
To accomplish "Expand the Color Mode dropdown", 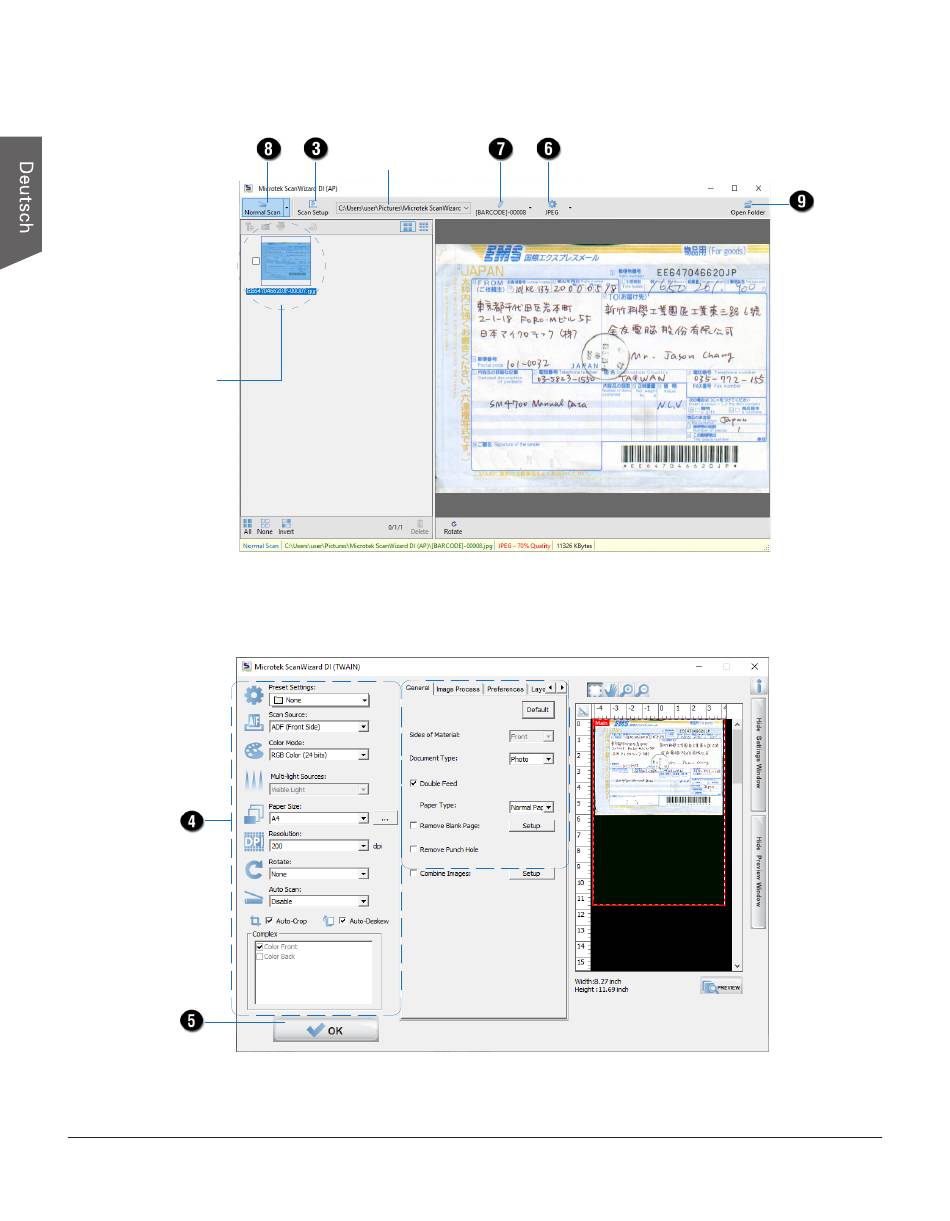I will coord(364,755).
